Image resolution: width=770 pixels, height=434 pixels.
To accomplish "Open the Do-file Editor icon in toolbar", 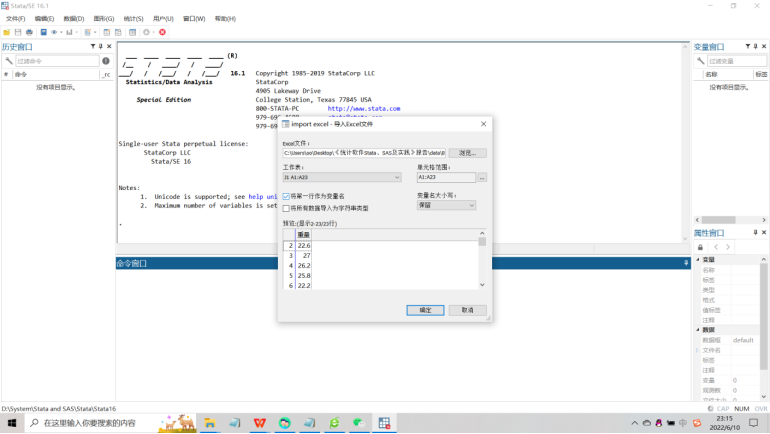I will (x=87, y=32).
